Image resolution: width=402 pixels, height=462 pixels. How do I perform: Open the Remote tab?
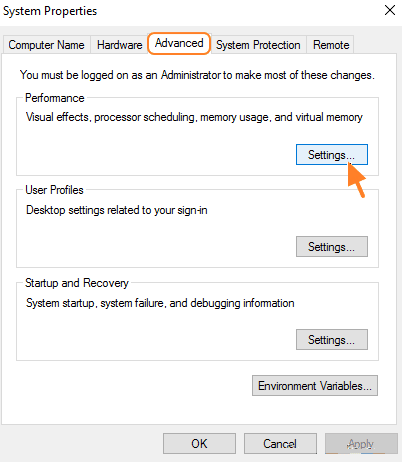click(x=331, y=45)
